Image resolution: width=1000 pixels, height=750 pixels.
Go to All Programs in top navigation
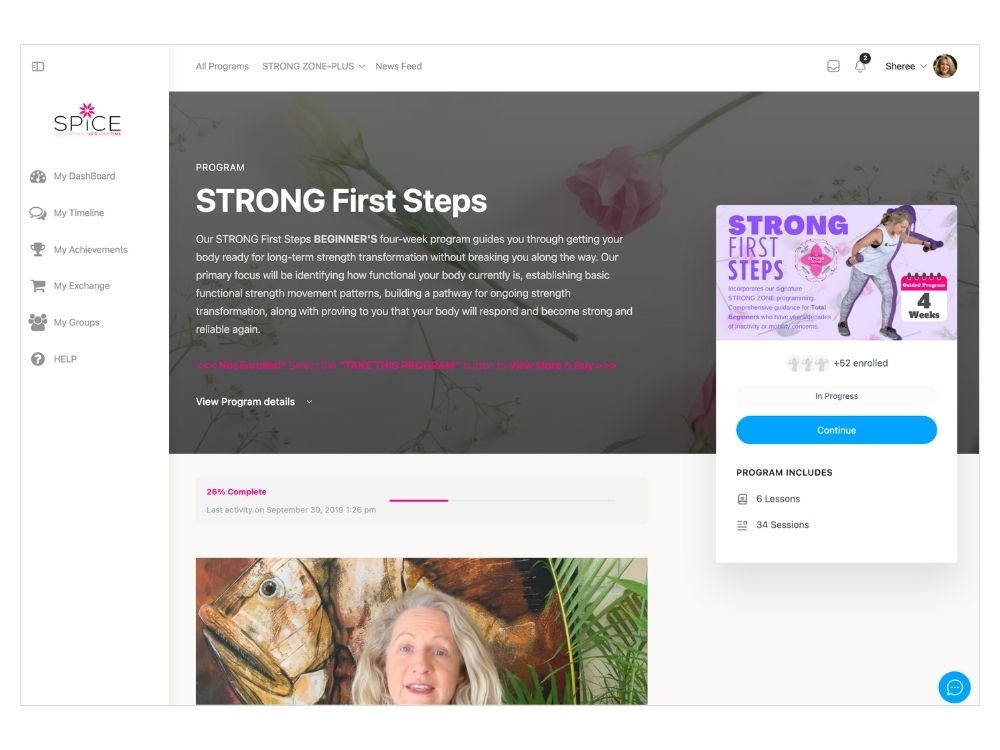click(x=222, y=66)
